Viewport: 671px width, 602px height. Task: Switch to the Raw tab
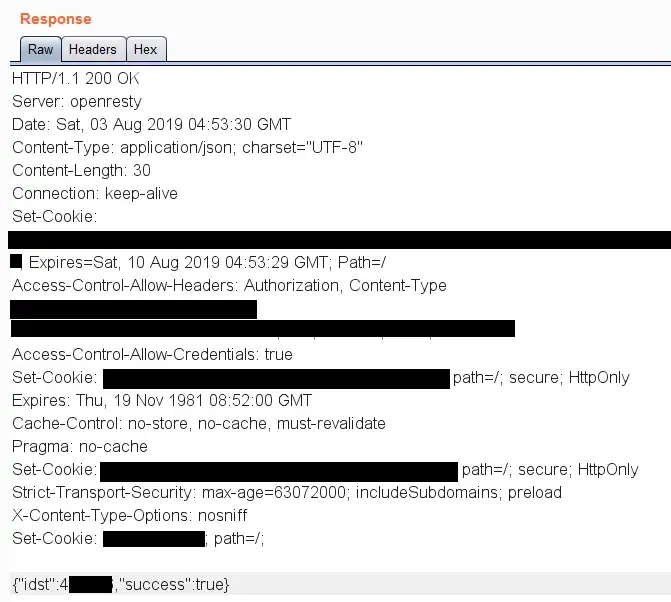(41, 49)
